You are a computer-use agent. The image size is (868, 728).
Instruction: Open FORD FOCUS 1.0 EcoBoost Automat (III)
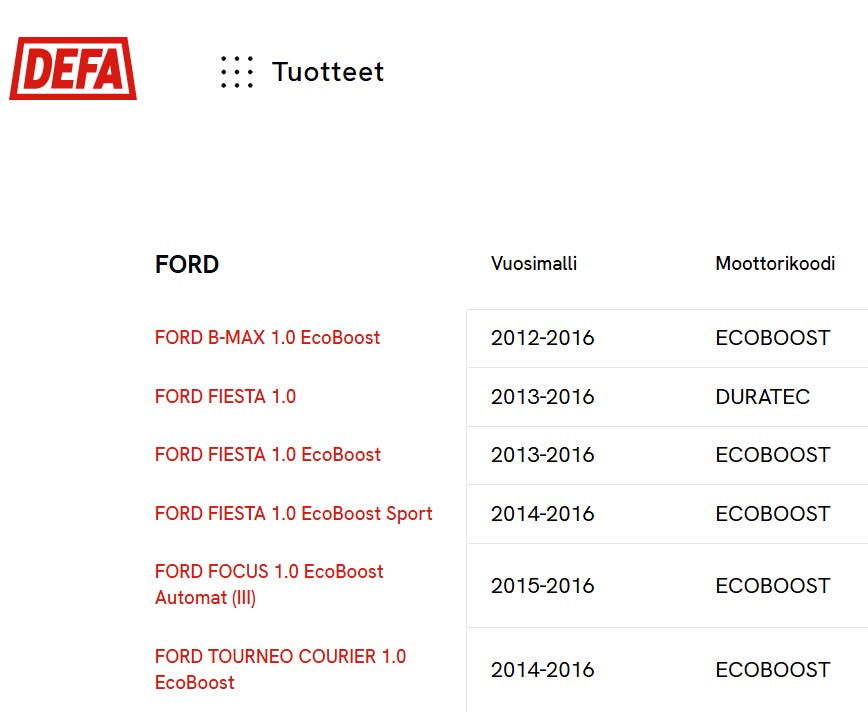pos(269,585)
